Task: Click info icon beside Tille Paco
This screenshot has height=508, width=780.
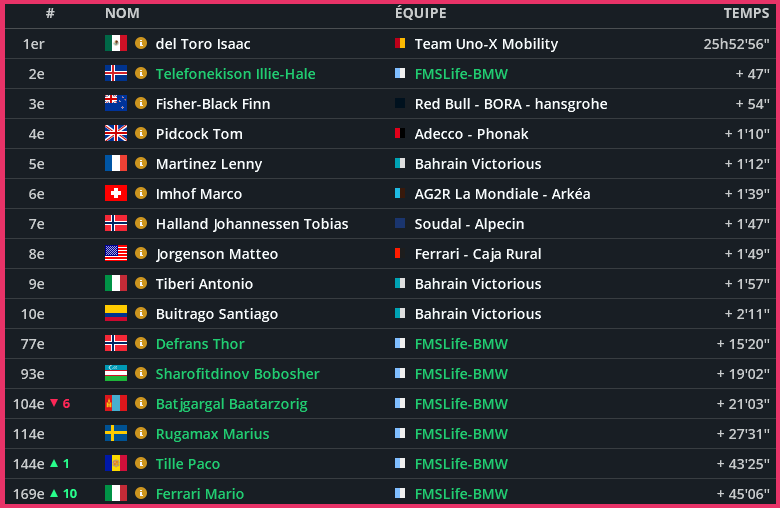Action: click(141, 464)
